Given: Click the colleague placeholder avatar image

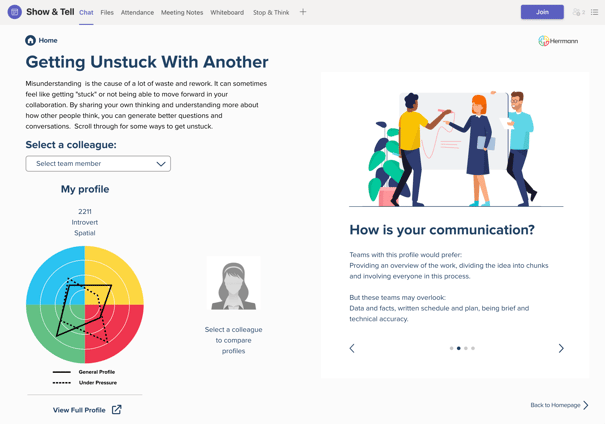Looking at the screenshot, I should (x=233, y=284).
